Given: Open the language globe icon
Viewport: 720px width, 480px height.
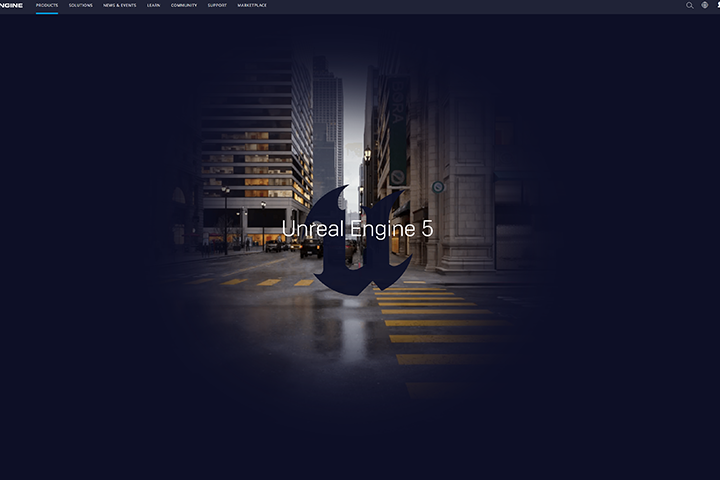Looking at the screenshot, I should click(704, 5).
